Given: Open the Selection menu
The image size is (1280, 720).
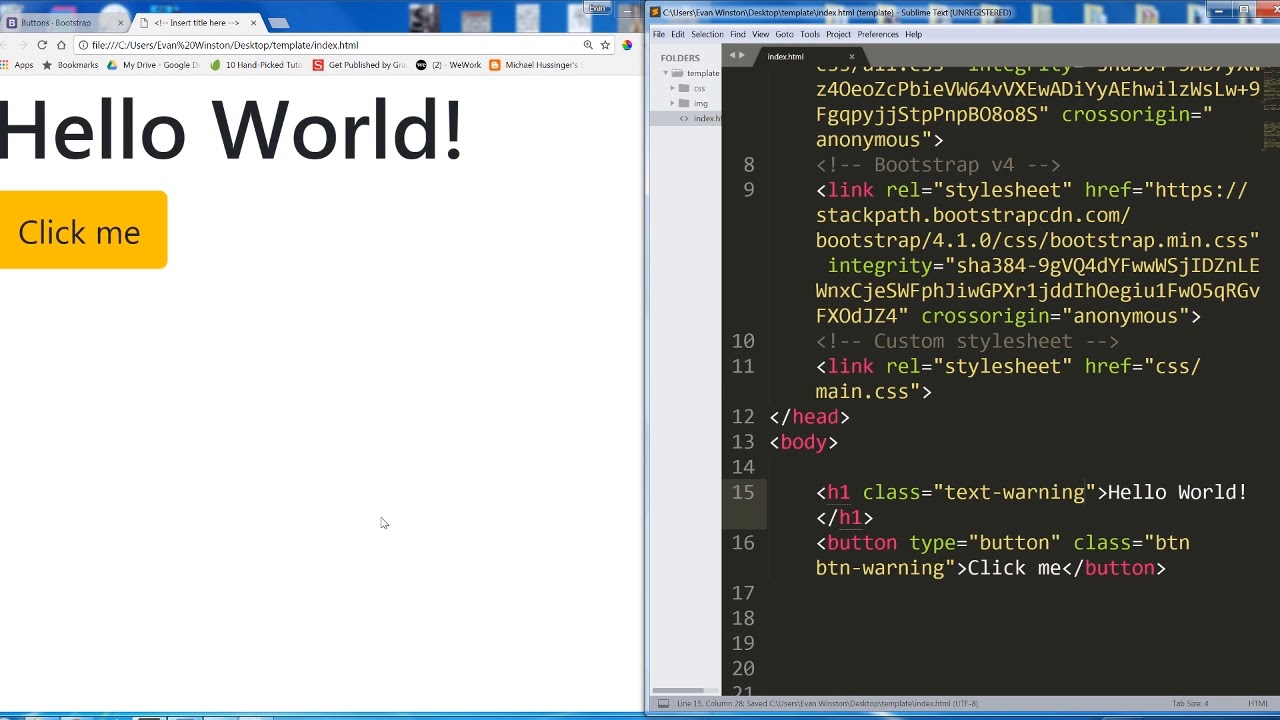Looking at the screenshot, I should coord(707,34).
